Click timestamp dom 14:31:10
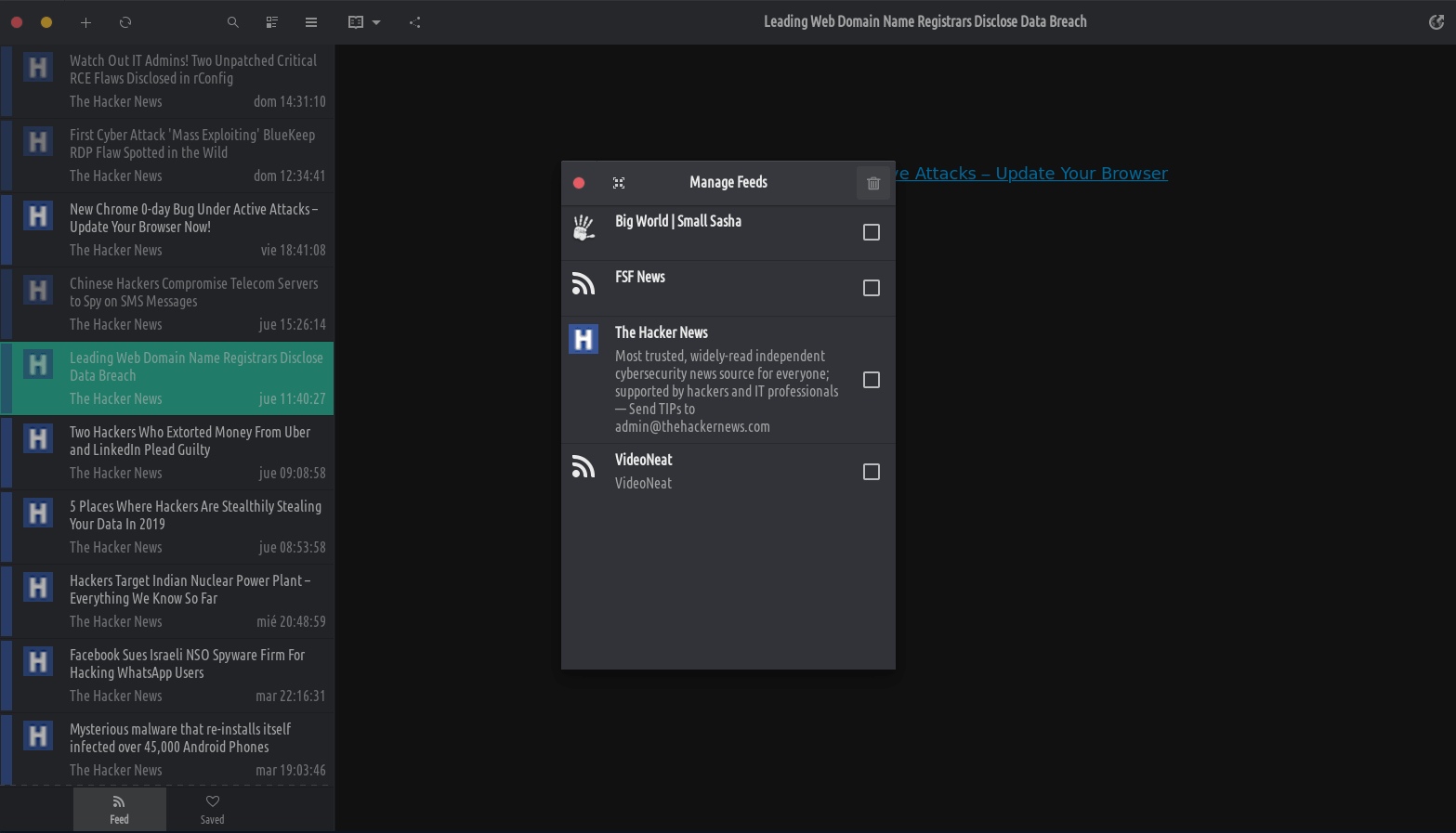Image resolution: width=1456 pixels, height=833 pixels. (x=290, y=101)
